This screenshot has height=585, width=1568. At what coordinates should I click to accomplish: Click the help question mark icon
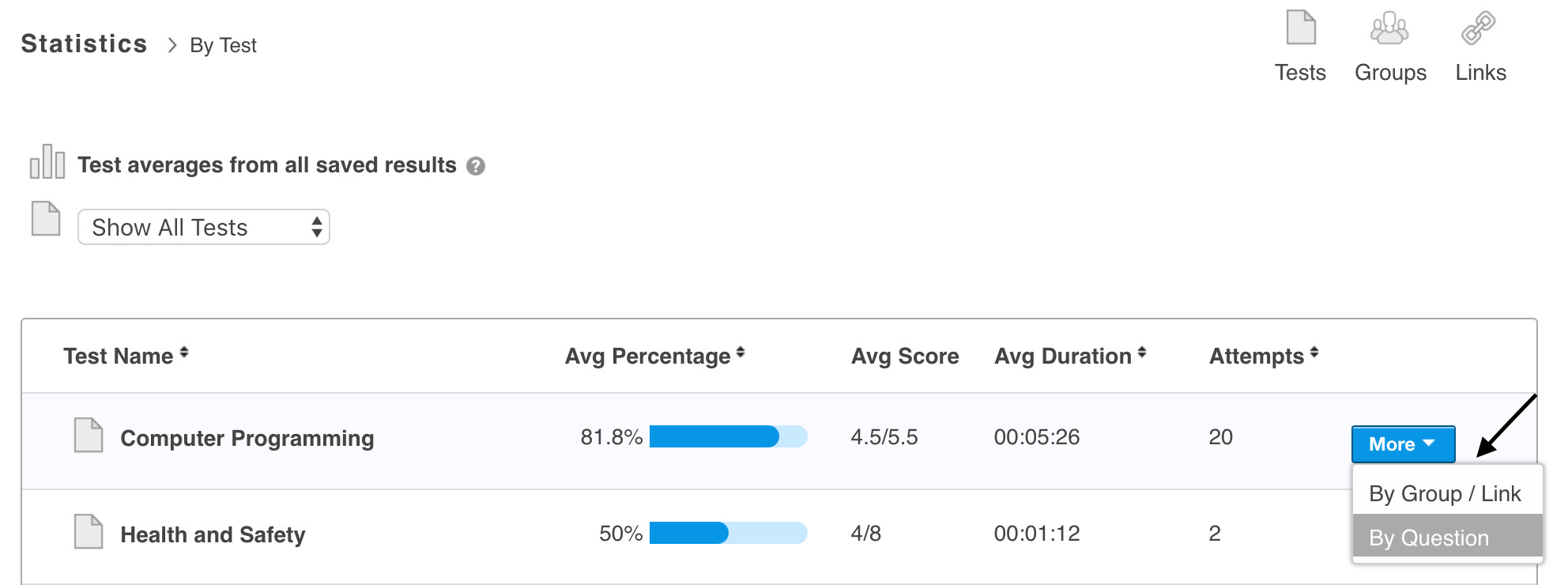(x=476, y=166)
